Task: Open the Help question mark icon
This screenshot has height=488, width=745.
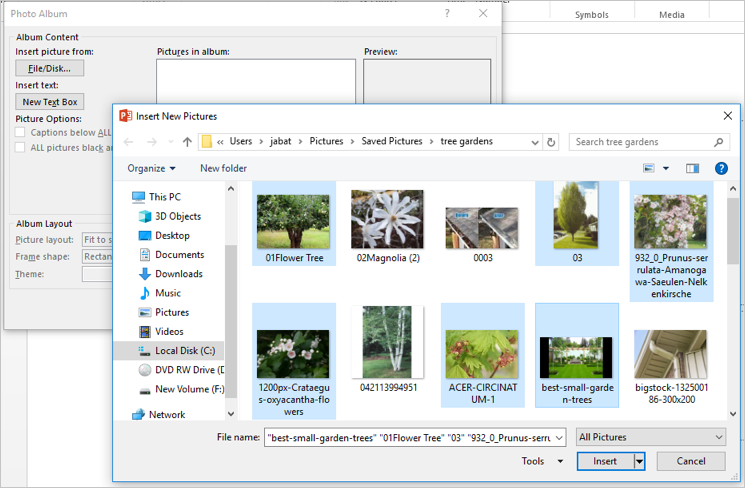Action: tap(720, 169)
